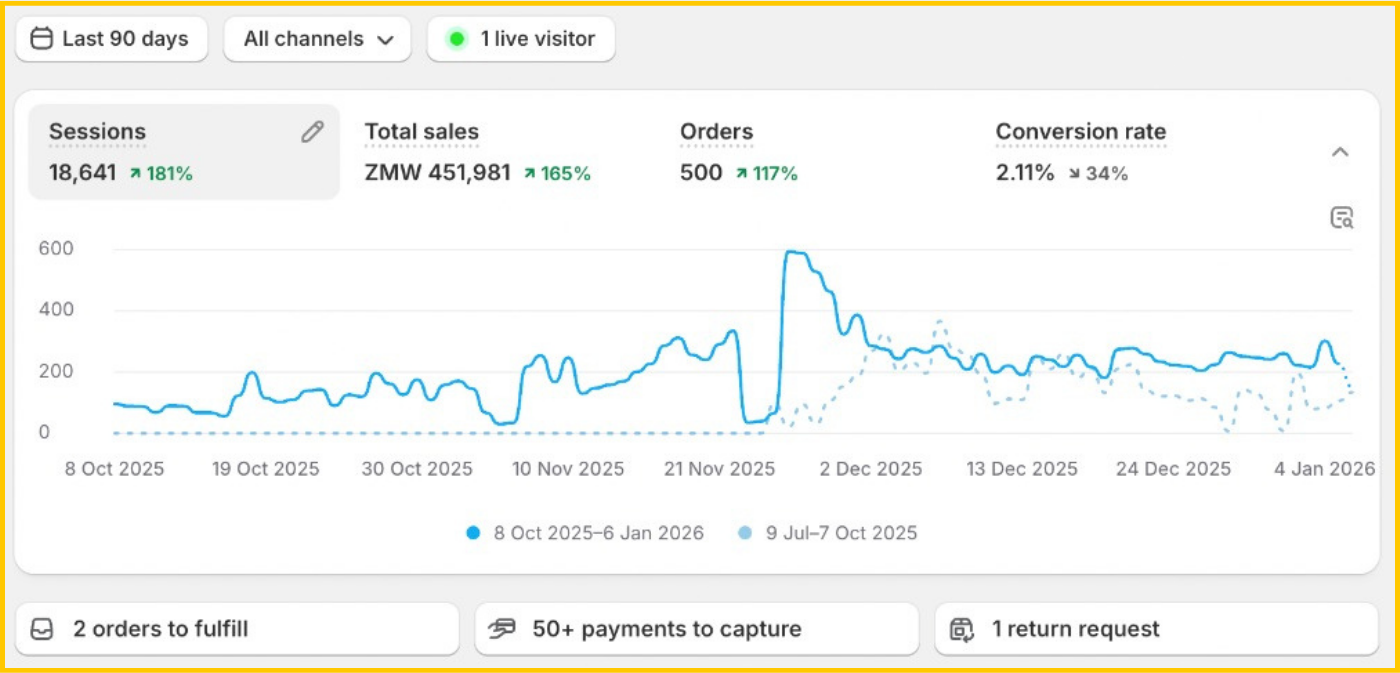
Task: Collapse the metrics panel with chevron
Action: (x=1340, y=152)
